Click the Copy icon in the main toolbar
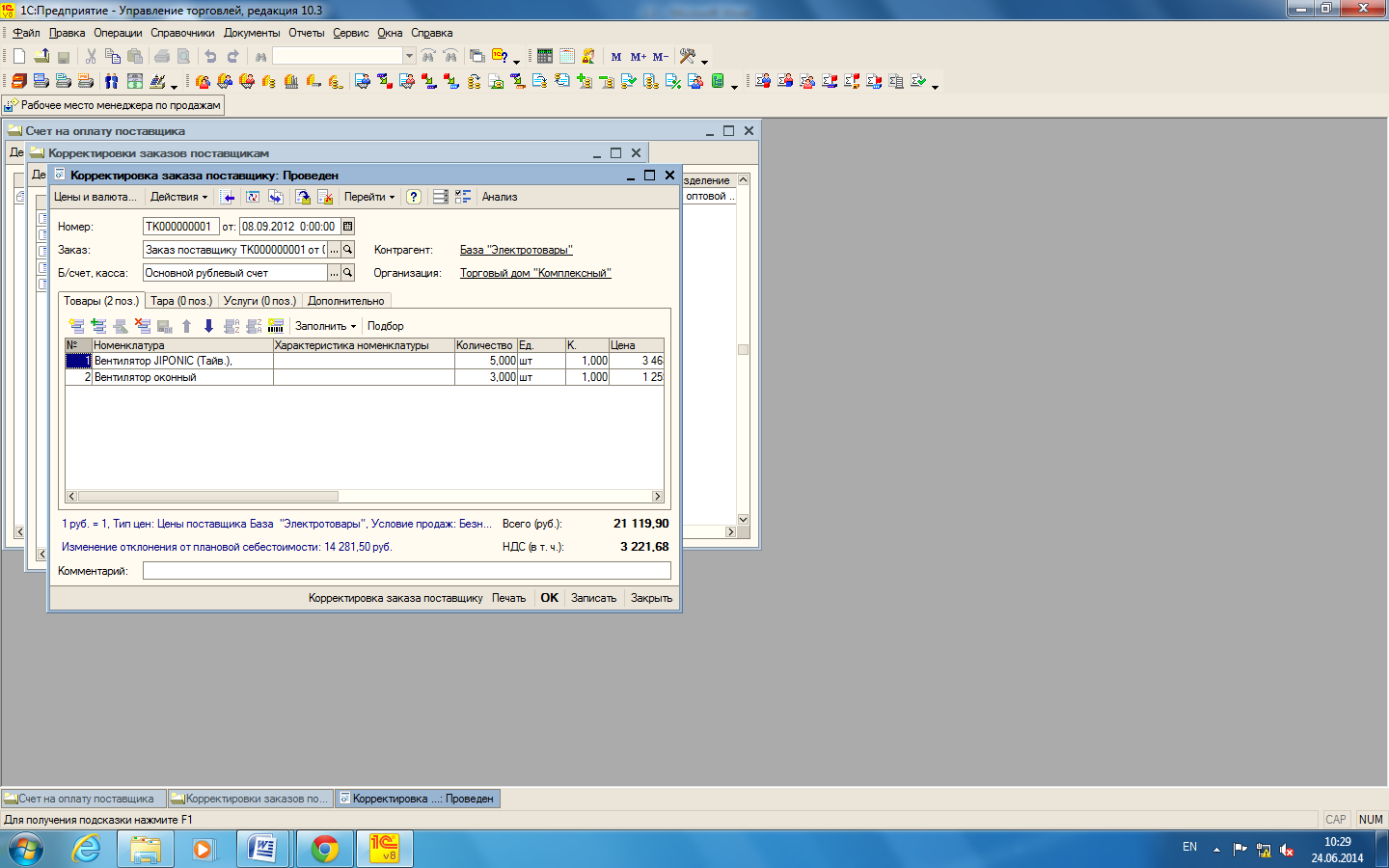 point(113,57)
